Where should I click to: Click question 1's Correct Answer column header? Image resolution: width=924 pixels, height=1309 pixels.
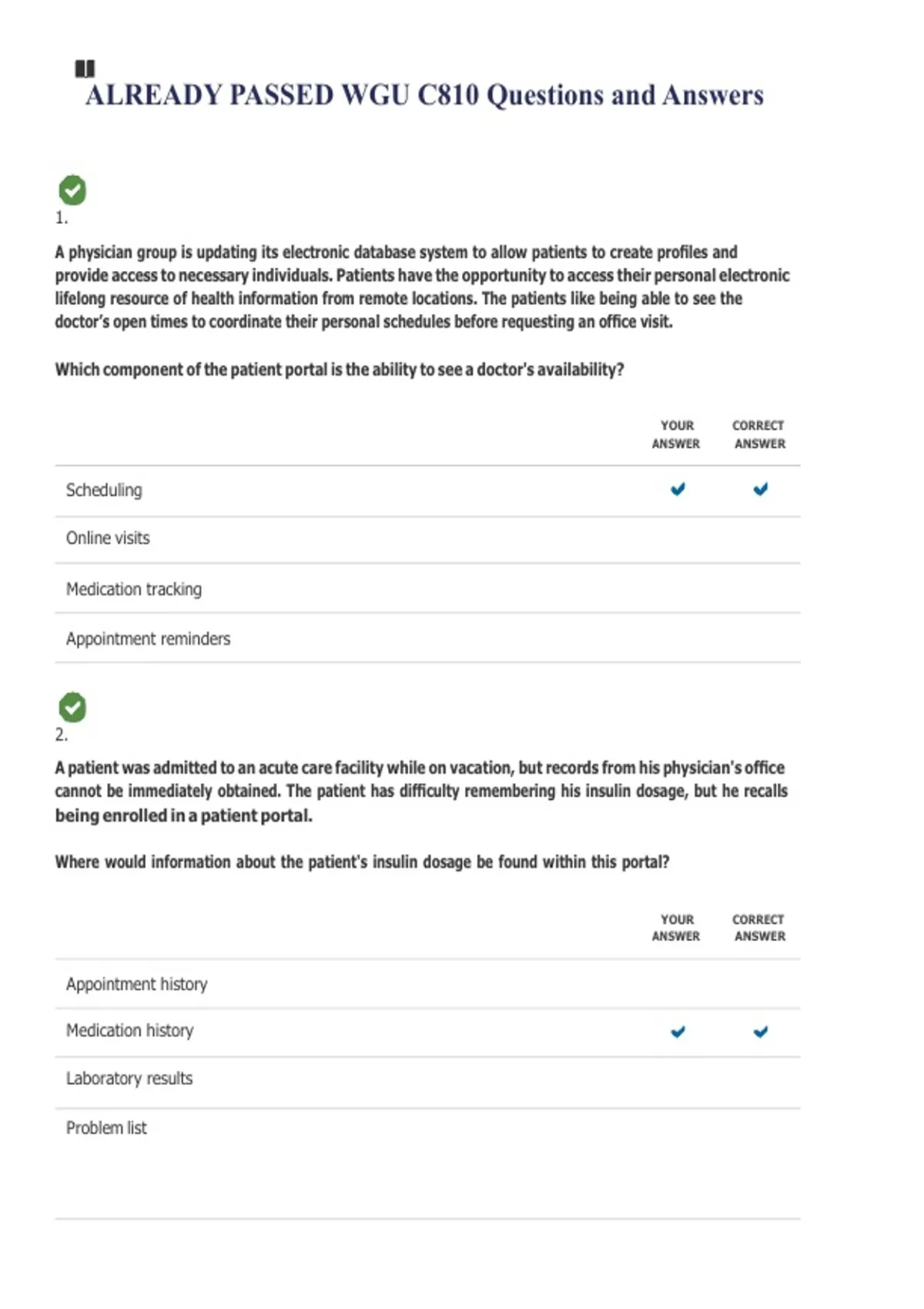(759, 435)
